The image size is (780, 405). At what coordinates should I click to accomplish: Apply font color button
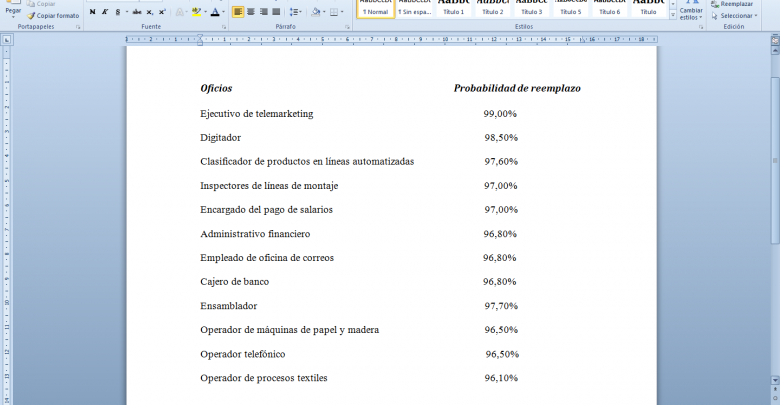click(x=215, y=12)
